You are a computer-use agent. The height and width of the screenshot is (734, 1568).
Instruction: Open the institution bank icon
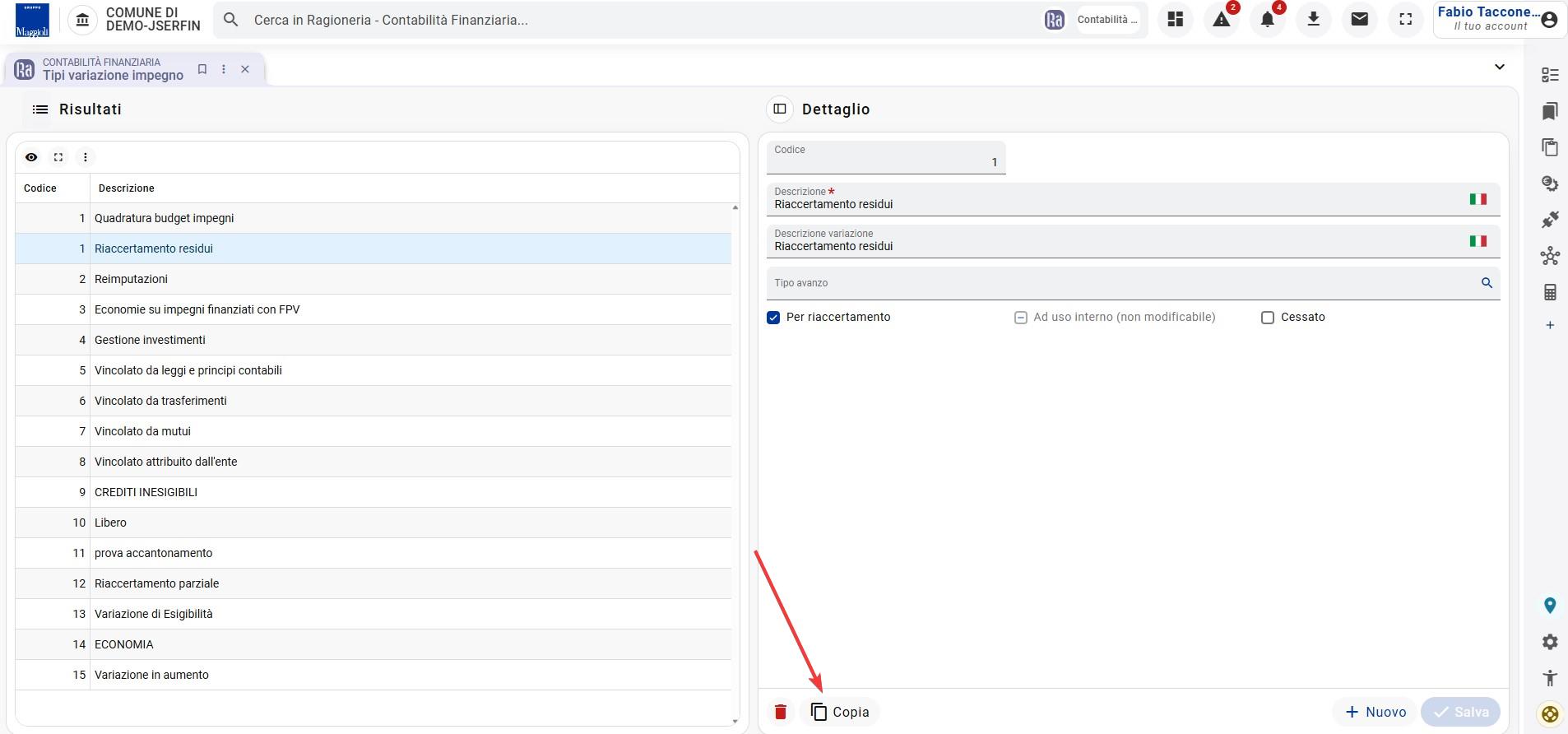click(82, 20)
